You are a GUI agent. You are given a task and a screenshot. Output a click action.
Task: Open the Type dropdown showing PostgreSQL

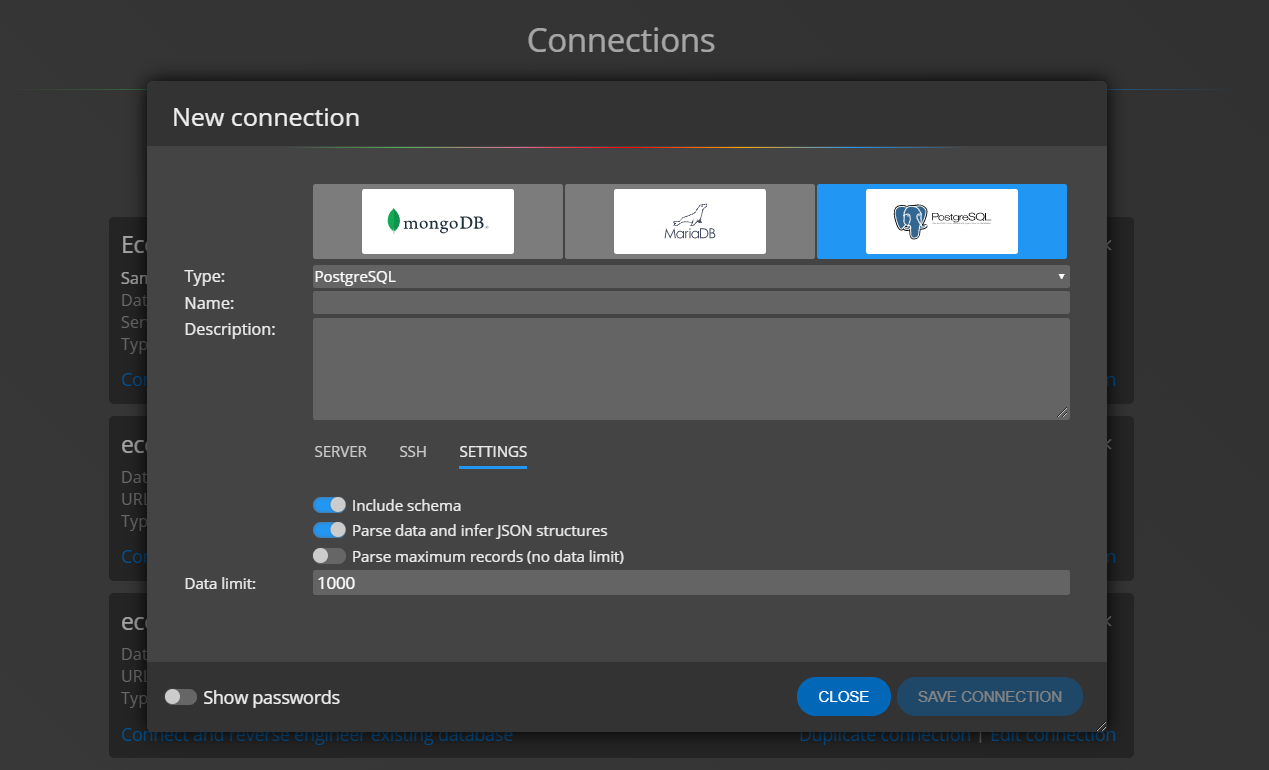click(x=691, y=277)
